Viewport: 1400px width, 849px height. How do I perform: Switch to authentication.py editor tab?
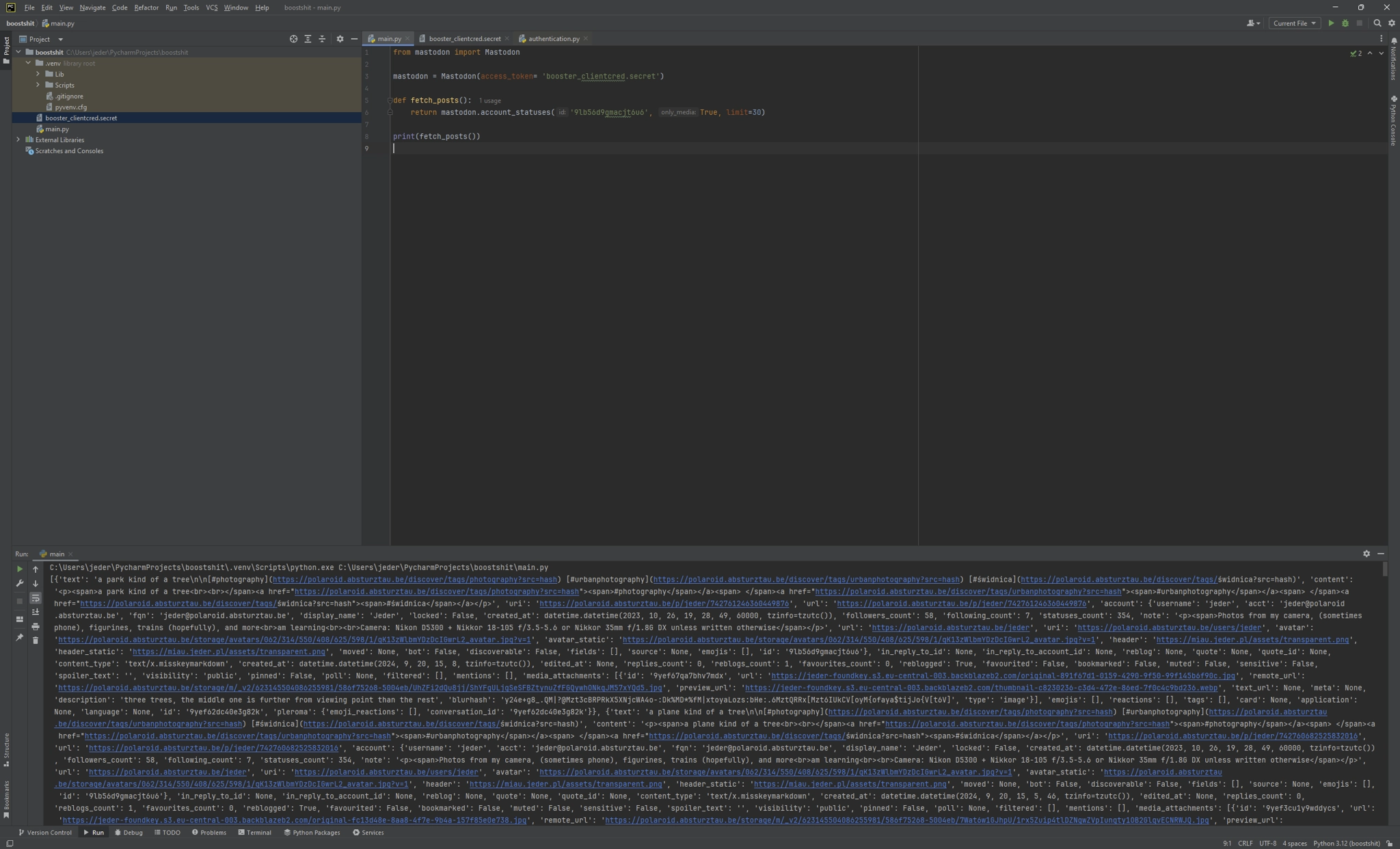click(553, 39)
